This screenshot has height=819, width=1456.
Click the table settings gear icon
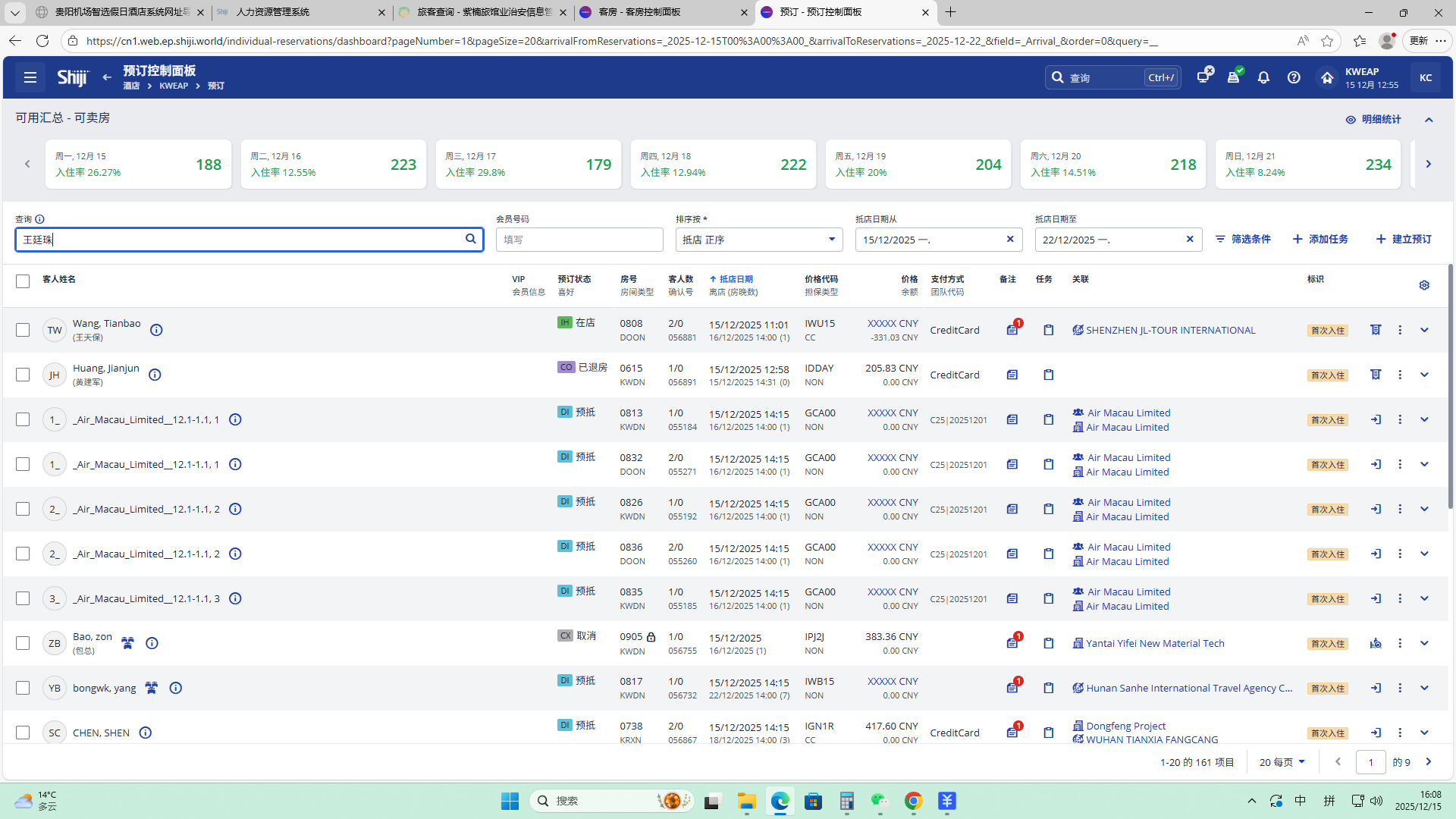(x=1424, y=285)
